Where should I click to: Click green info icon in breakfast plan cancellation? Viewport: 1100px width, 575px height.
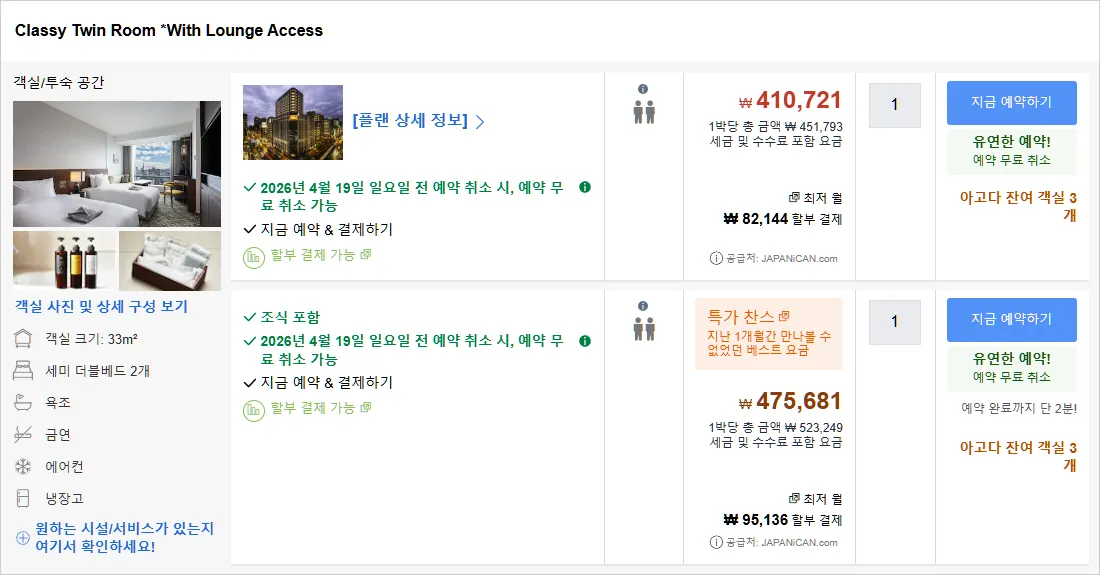[x=585, y=341]
